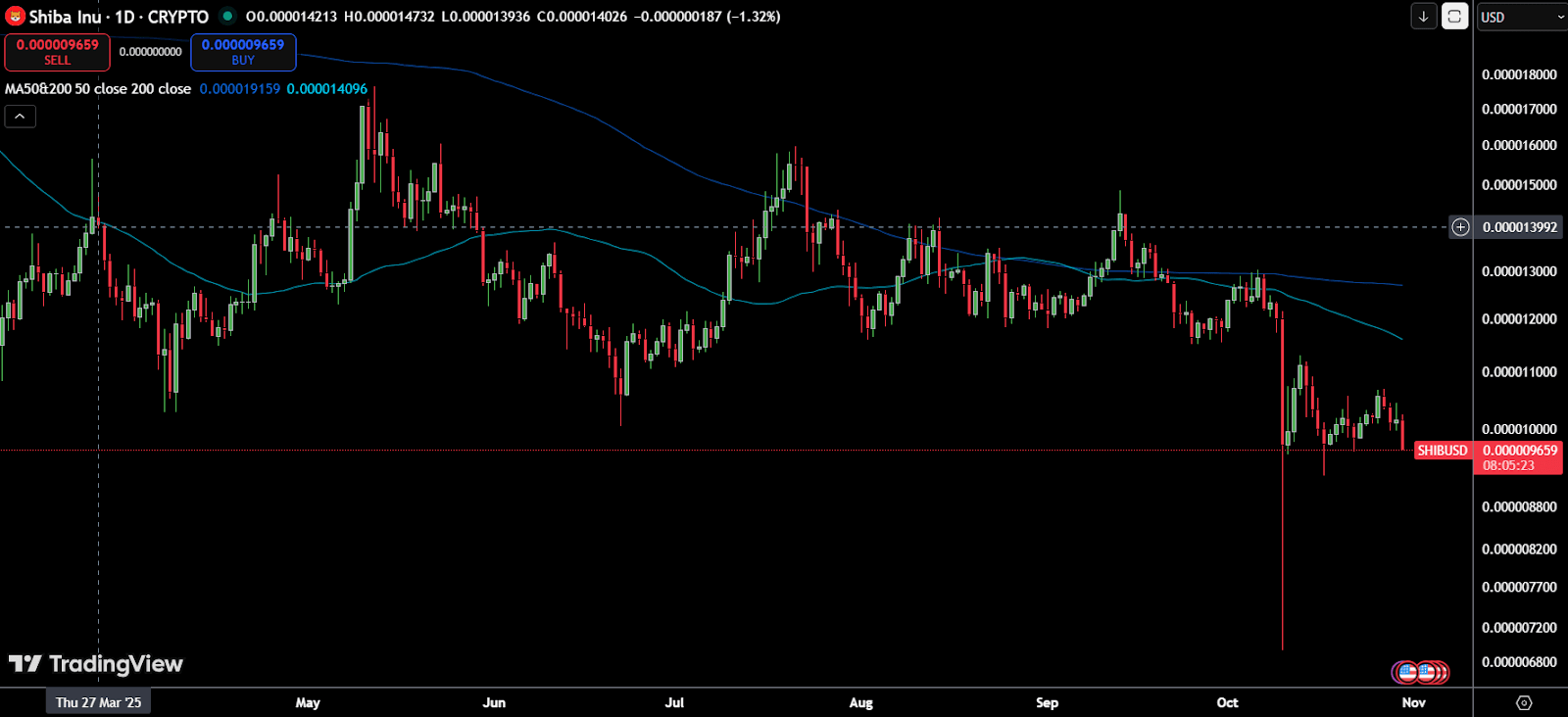The height and width of the screenshot is (717, 1568).
Task: Open chart settings hexagon gear icon
Action: [x=1523, y=702]
